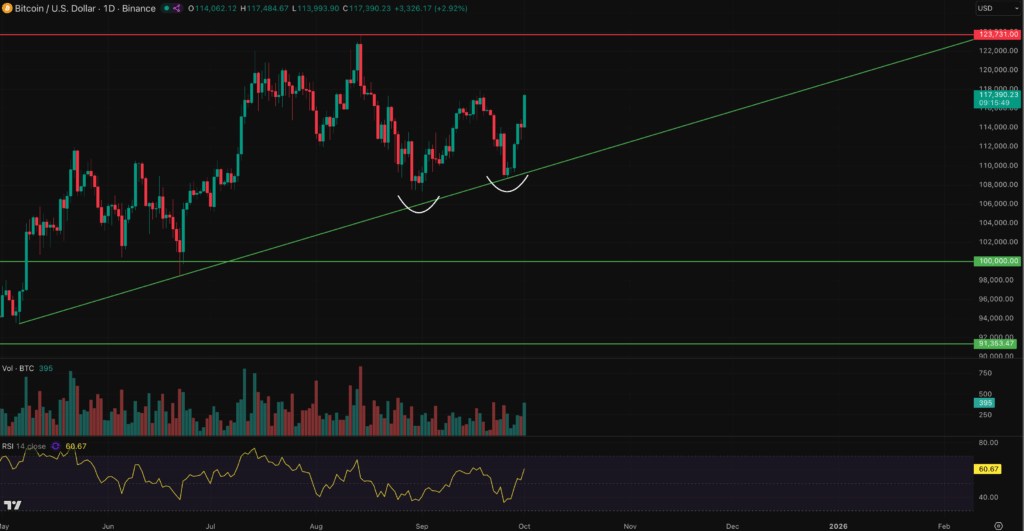The height and width of the screenshot is (531, 1024).
Task: Select the RSI 14 close legend
Action: pos(24,446)
